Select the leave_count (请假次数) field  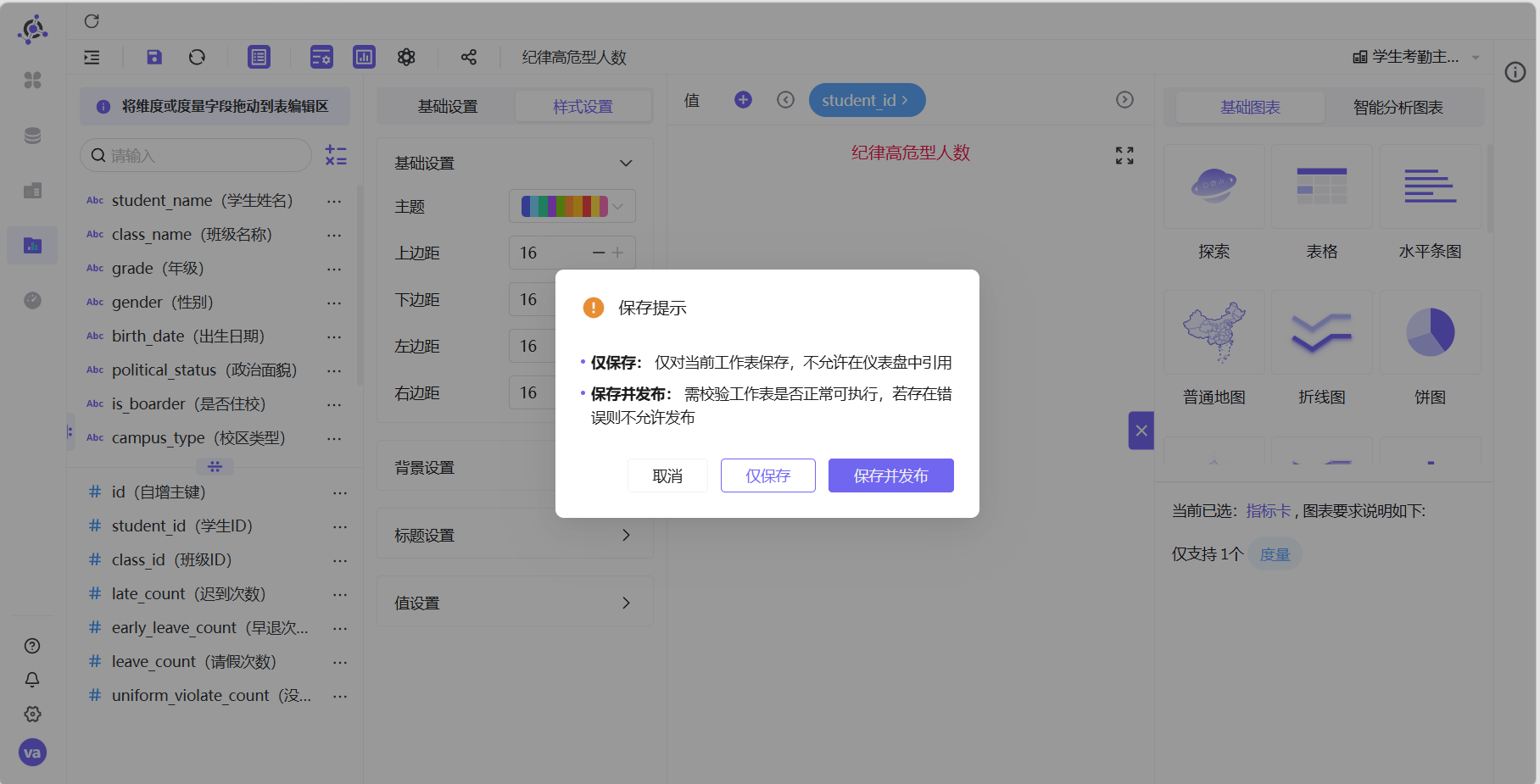coord(194,662)
